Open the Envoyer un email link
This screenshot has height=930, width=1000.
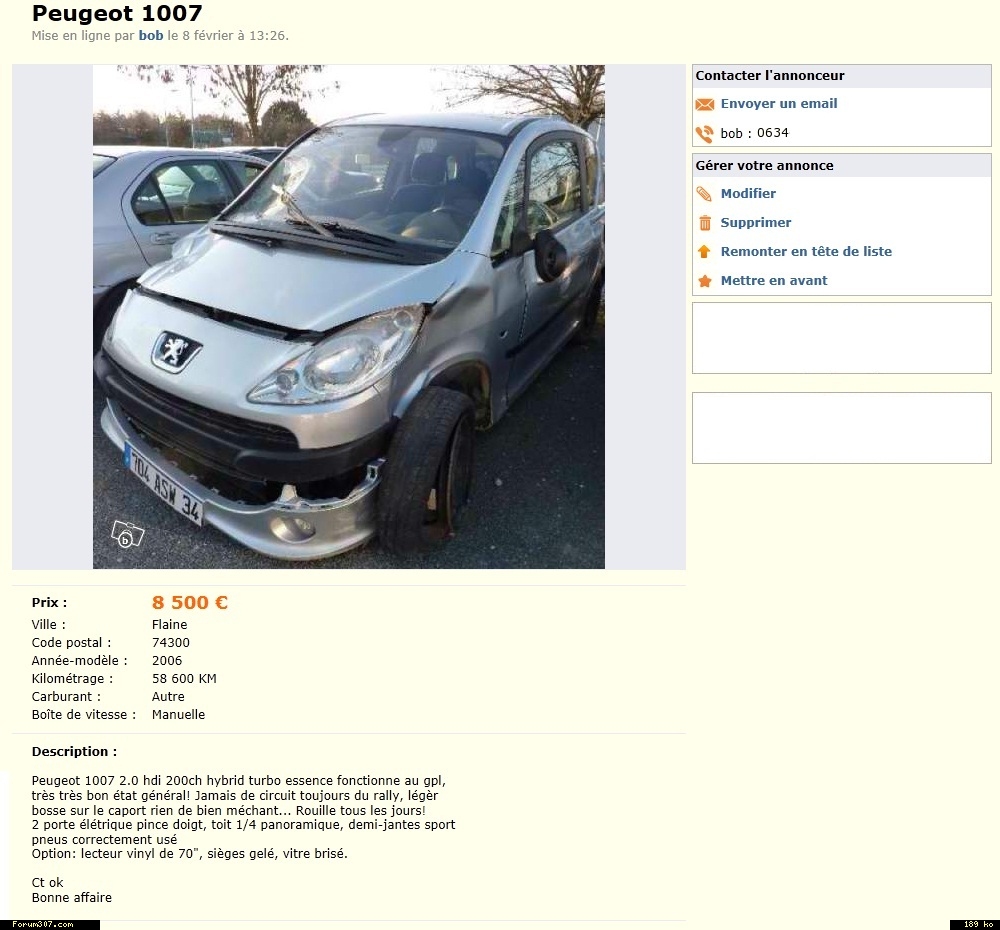(x=779, y=103)
